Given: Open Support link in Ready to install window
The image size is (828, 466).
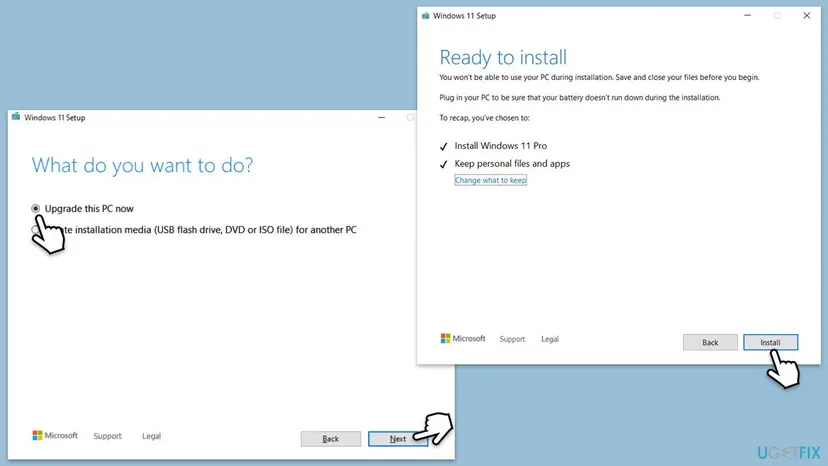Looking at the screenshot, I should [x=512, y=339].
